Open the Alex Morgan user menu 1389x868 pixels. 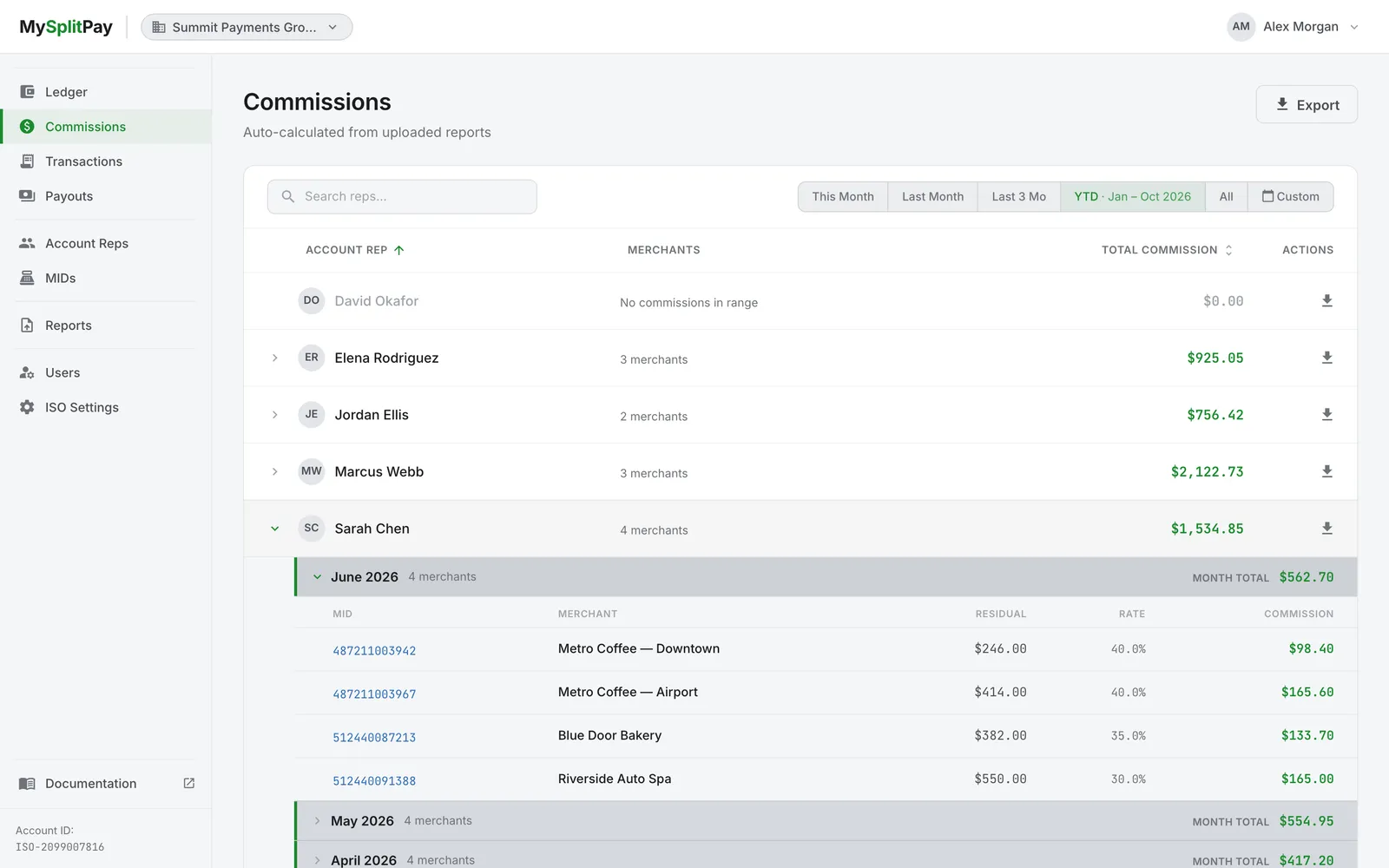[1293, 27]
